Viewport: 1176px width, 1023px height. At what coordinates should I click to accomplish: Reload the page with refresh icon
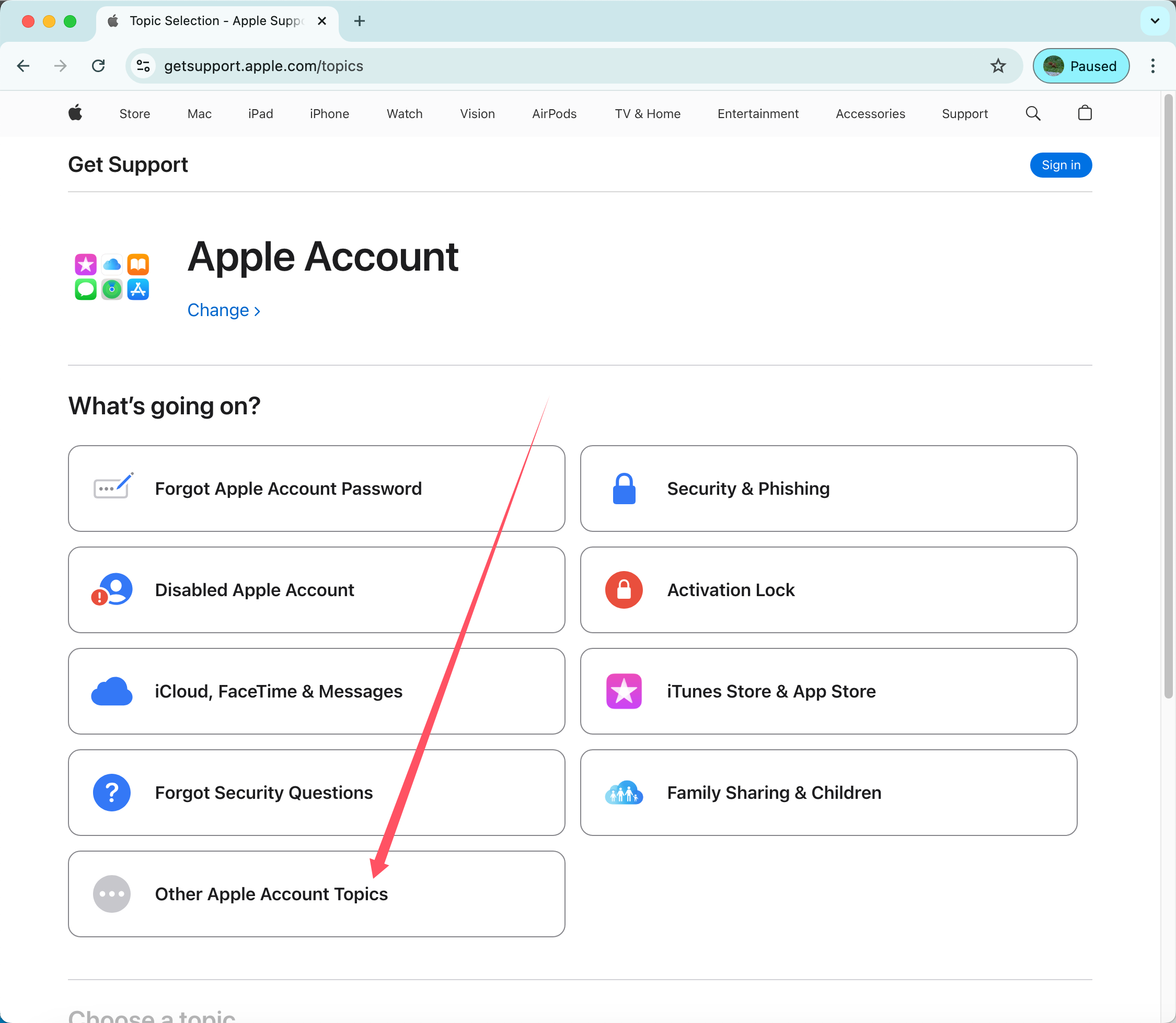(x=98, y=66)
